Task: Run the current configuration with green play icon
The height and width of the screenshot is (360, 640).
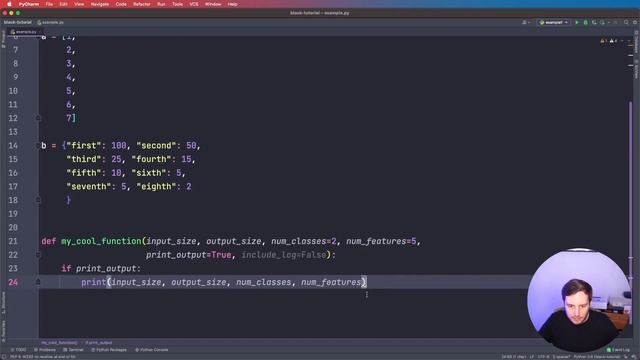Action: click(x=577, y=22)
